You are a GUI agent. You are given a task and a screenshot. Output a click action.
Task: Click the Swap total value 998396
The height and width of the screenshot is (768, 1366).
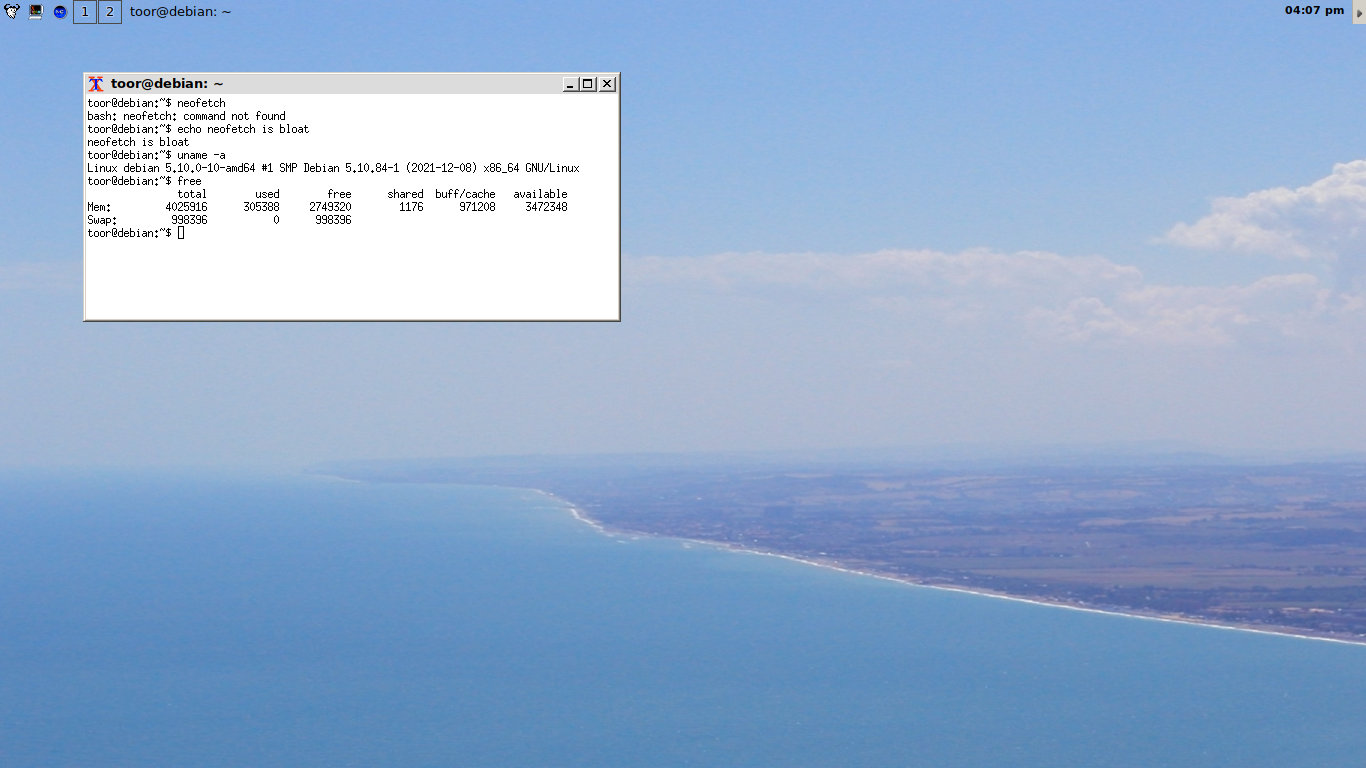[x=189, y=220]
